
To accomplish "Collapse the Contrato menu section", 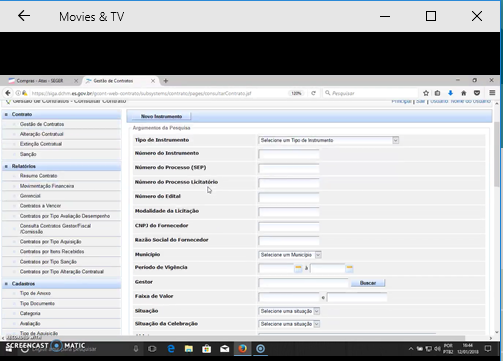I will point(6,114).
